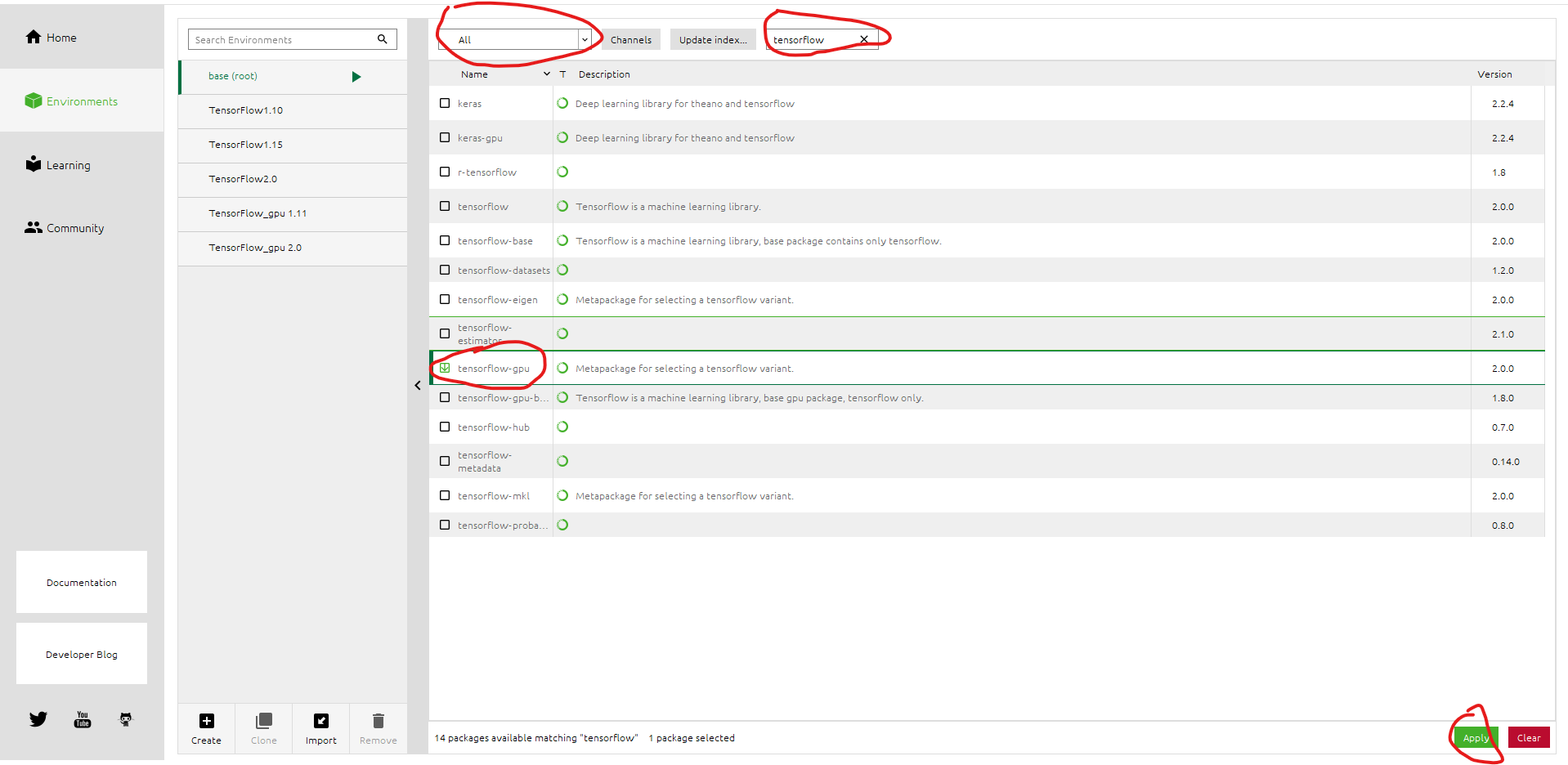Image resolution: width=1568 pixels, height=765 pixels.
Task: Check the tensorflow-base package checkbox
Action: click(x=445, y=240)
